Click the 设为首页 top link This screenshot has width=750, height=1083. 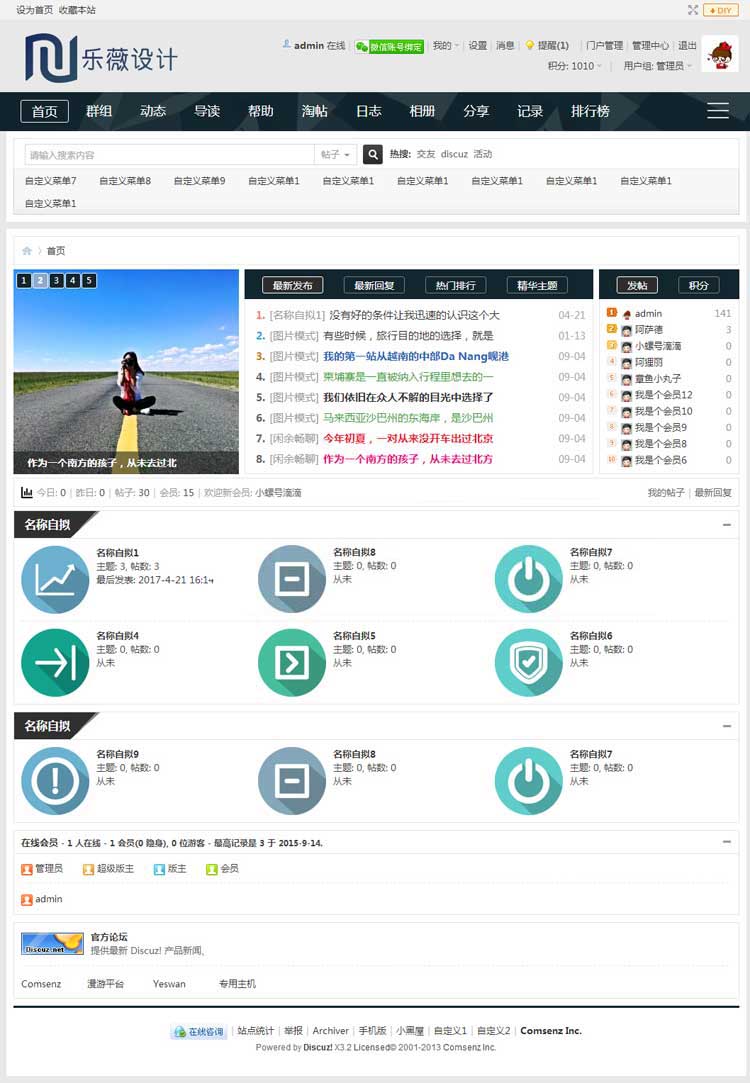(35, 10)
